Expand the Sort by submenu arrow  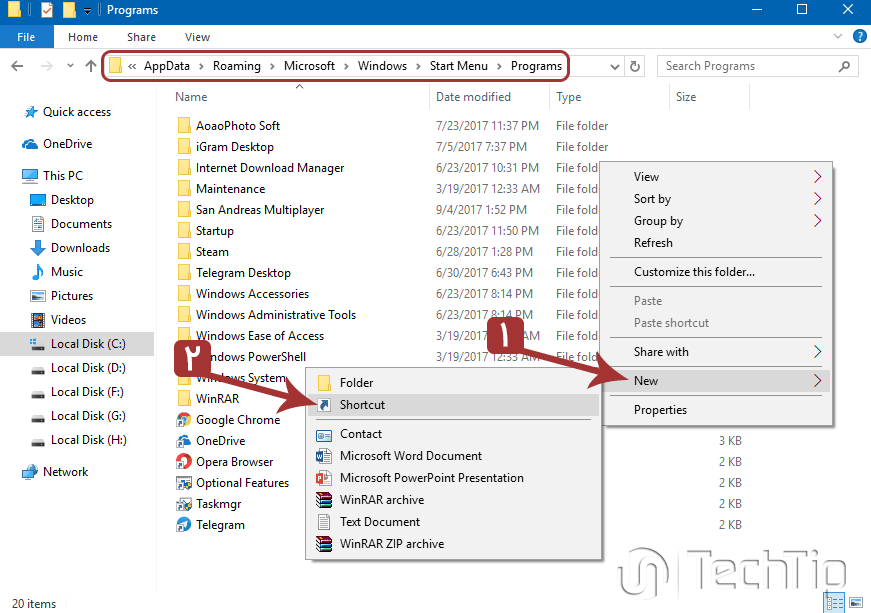(817, 199)
